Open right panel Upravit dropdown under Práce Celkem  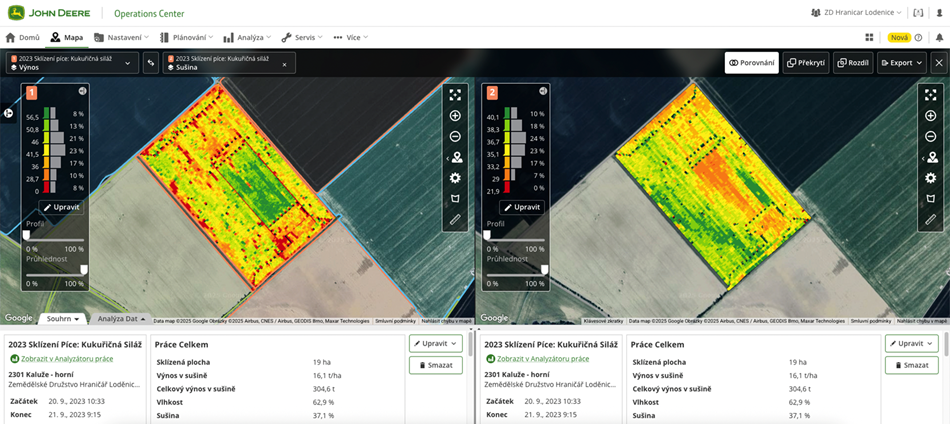click(x=912, y=343)
